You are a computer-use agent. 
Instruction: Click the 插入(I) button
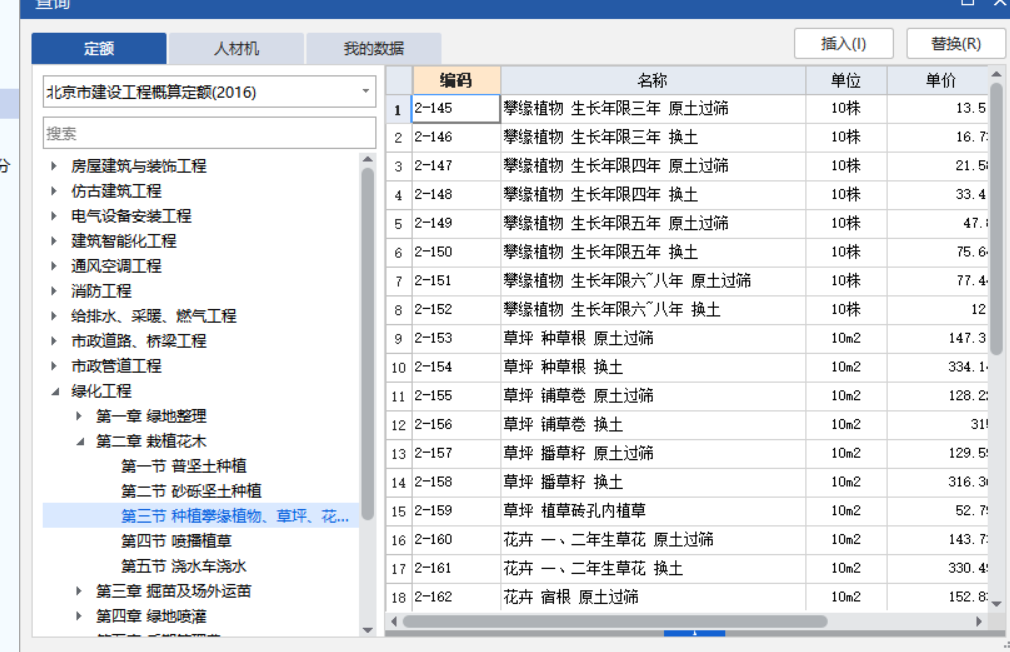[843, 44]
